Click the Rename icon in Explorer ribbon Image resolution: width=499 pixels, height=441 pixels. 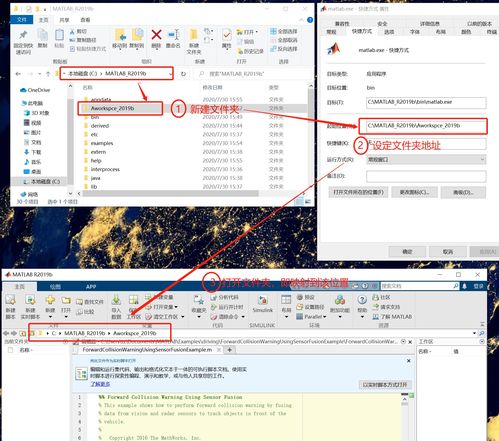(174, 34)
